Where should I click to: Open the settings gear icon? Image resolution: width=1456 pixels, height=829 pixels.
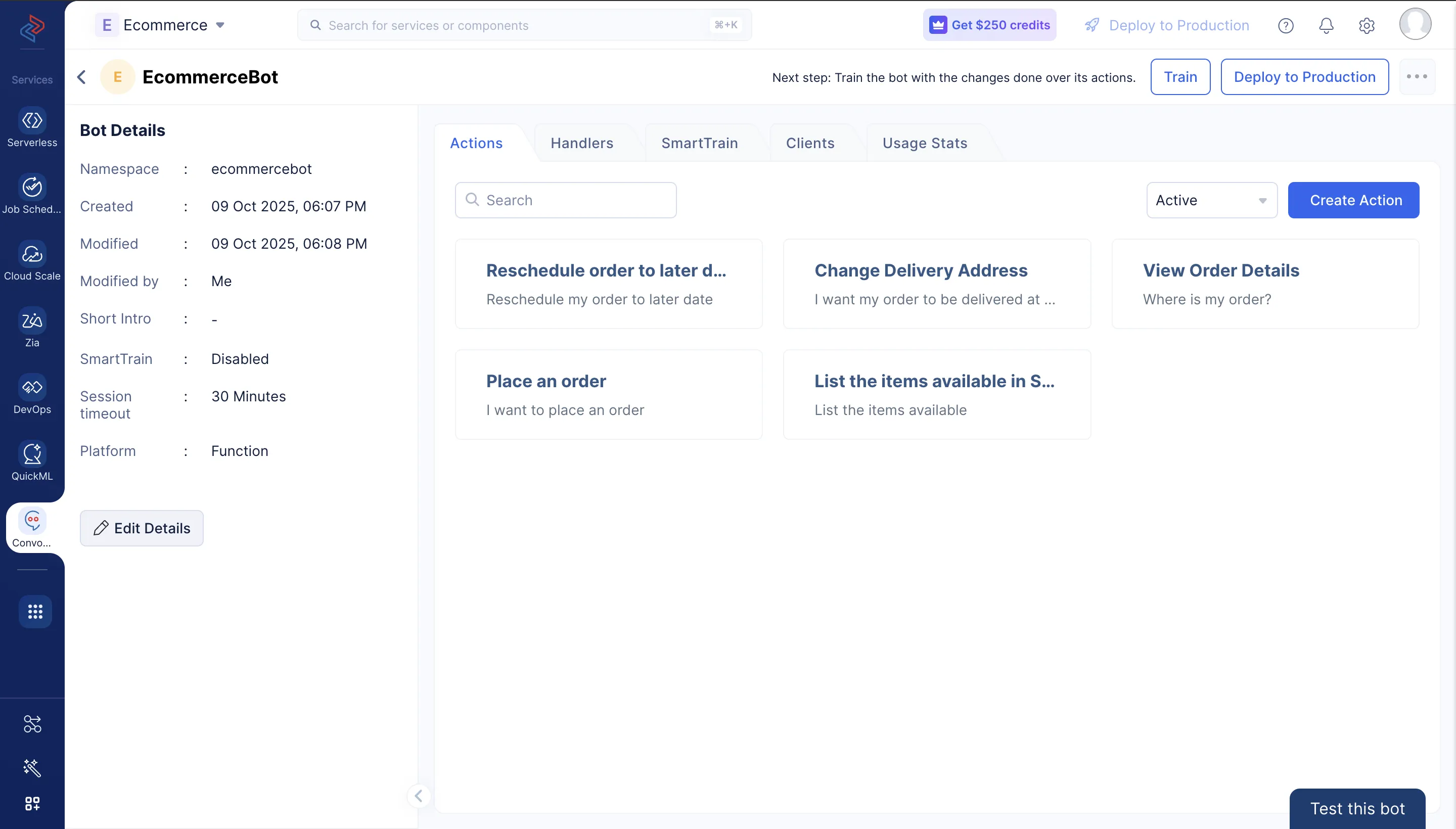[x=1367, y=26]
